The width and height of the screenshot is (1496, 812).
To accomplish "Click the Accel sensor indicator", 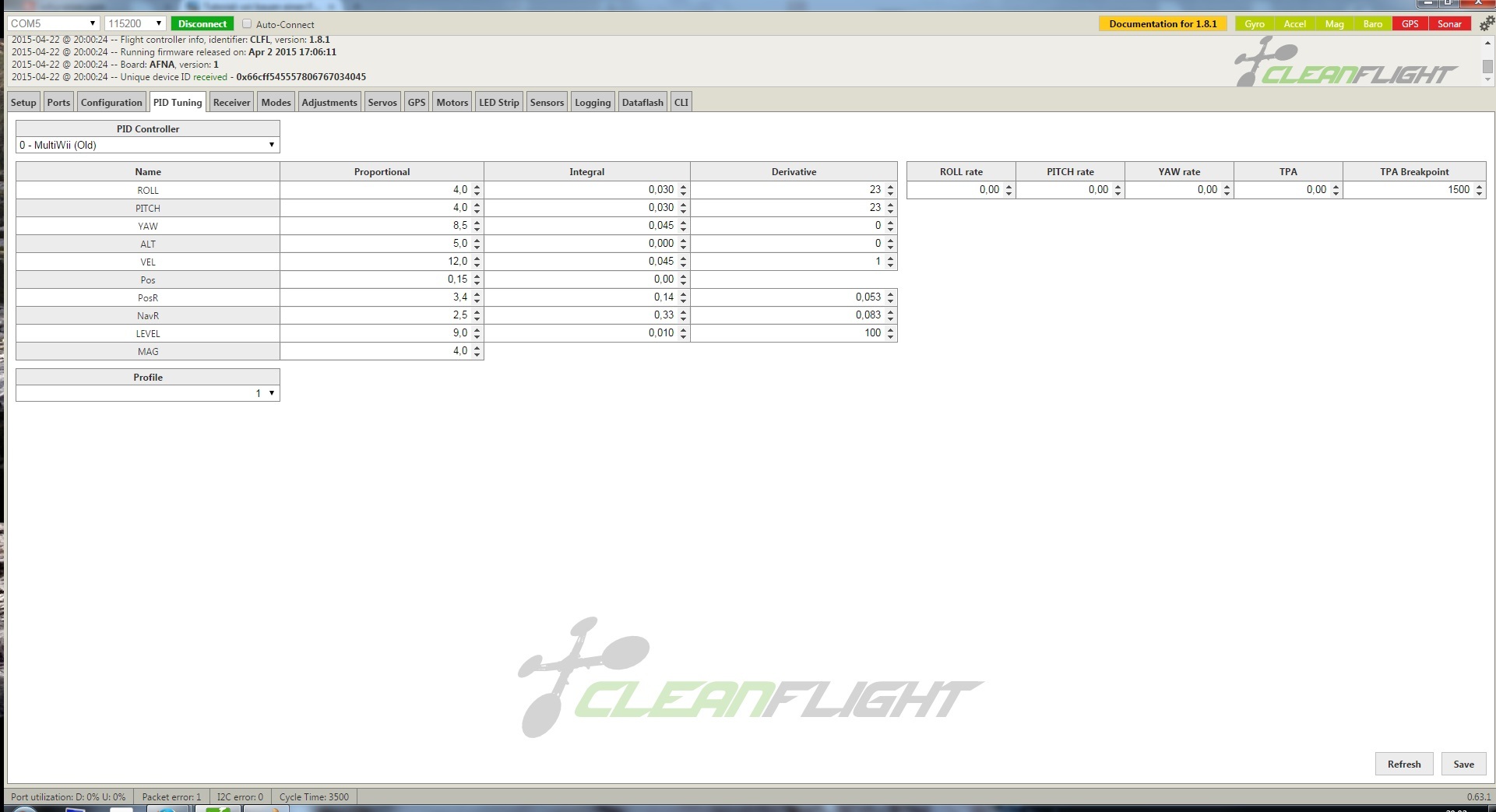I will pyautogui.click(x=1294, y=24).
